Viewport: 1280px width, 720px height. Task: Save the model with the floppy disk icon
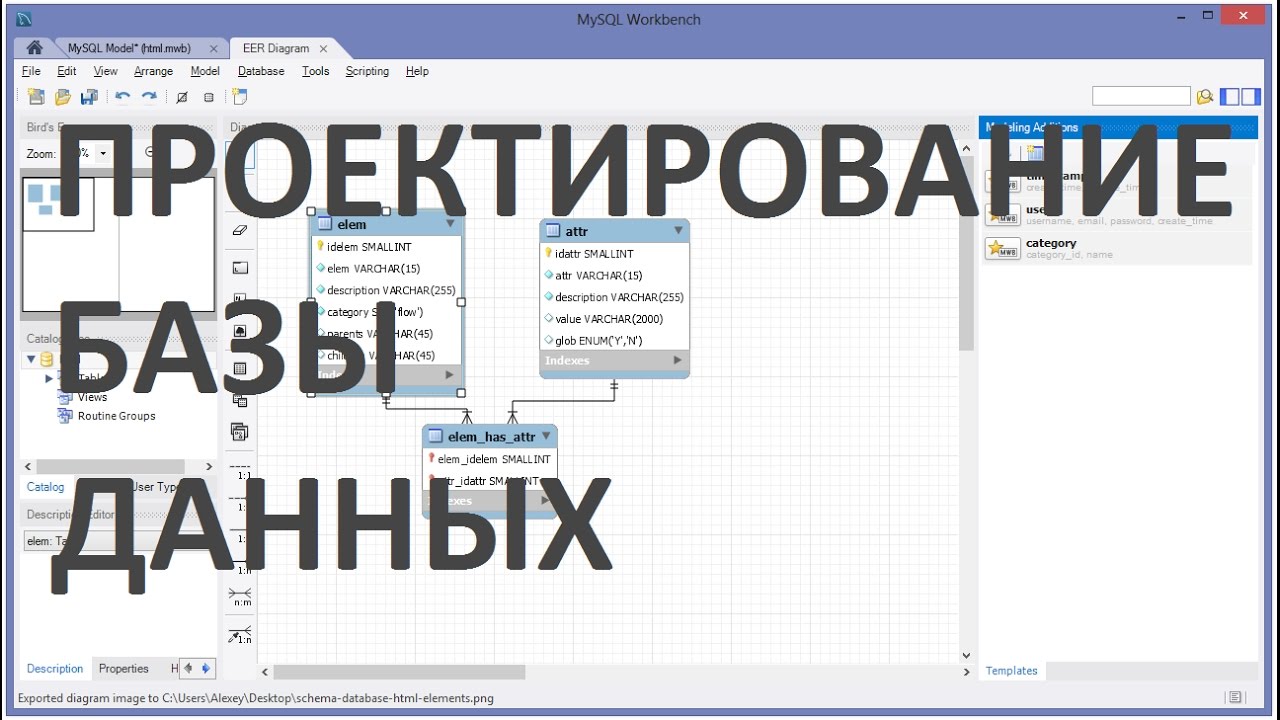pos(89,97)
